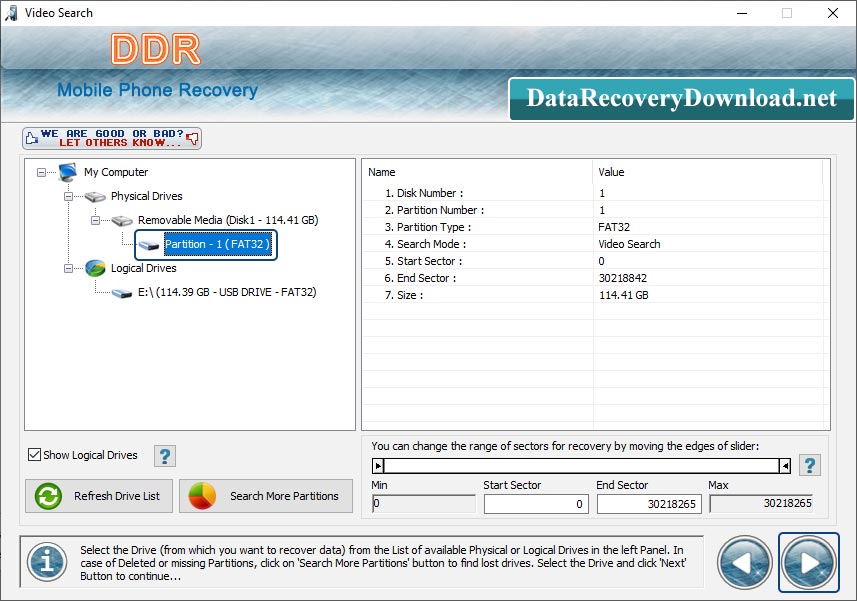This screenshot has width=857, height=601.
Task: Uncheck Show Logical Drives checkbox
Action: click(x=34, y=455)
